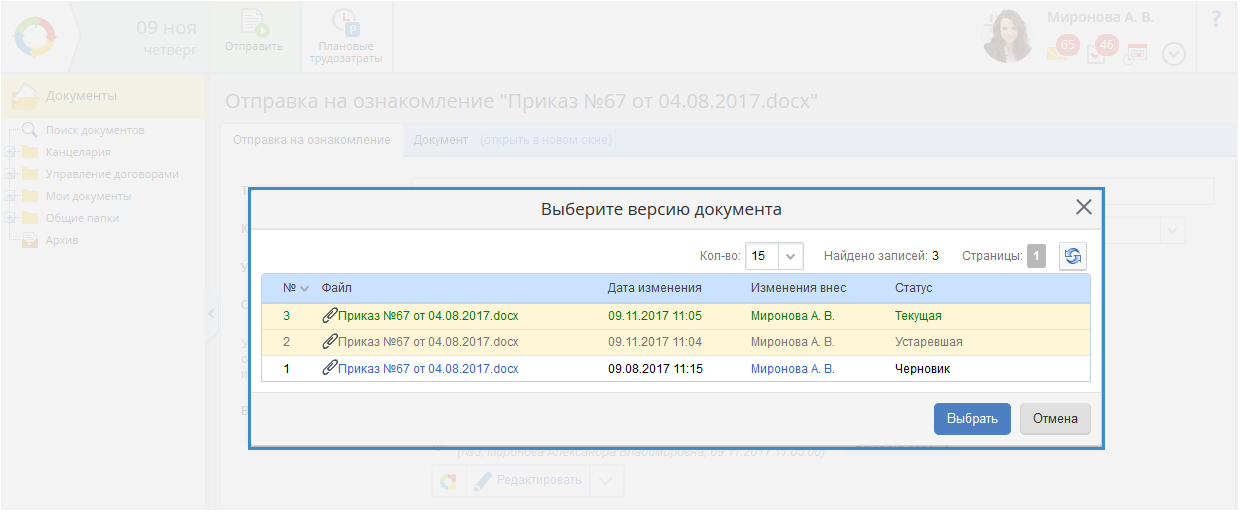This screenshot has height=512, width=1240.
Task: Click the Файл column header
Action: [337, 288]
